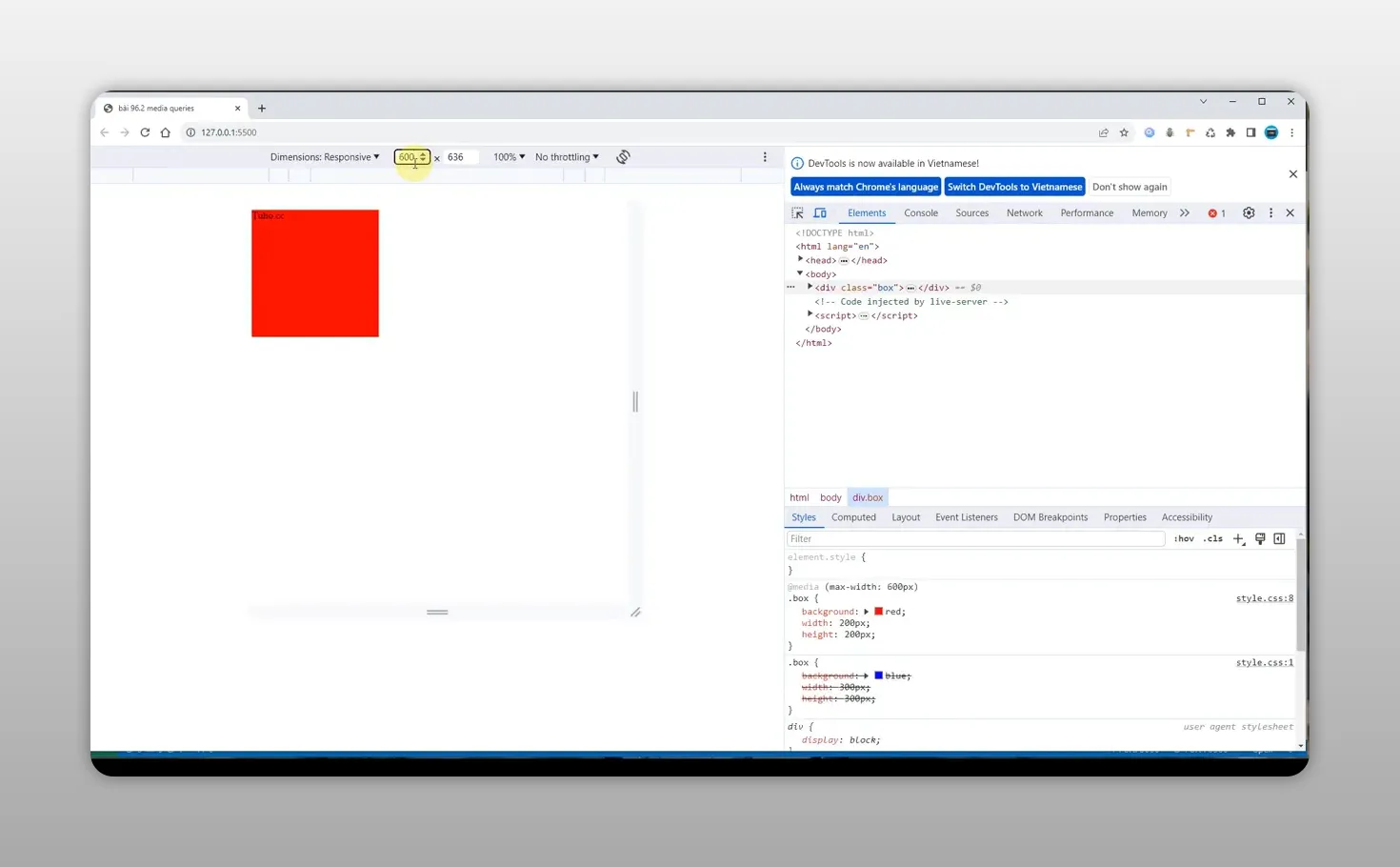Viewport: 1400px width, 867px height.
Task: Click the red color swatch
Action: coord(878,612)
